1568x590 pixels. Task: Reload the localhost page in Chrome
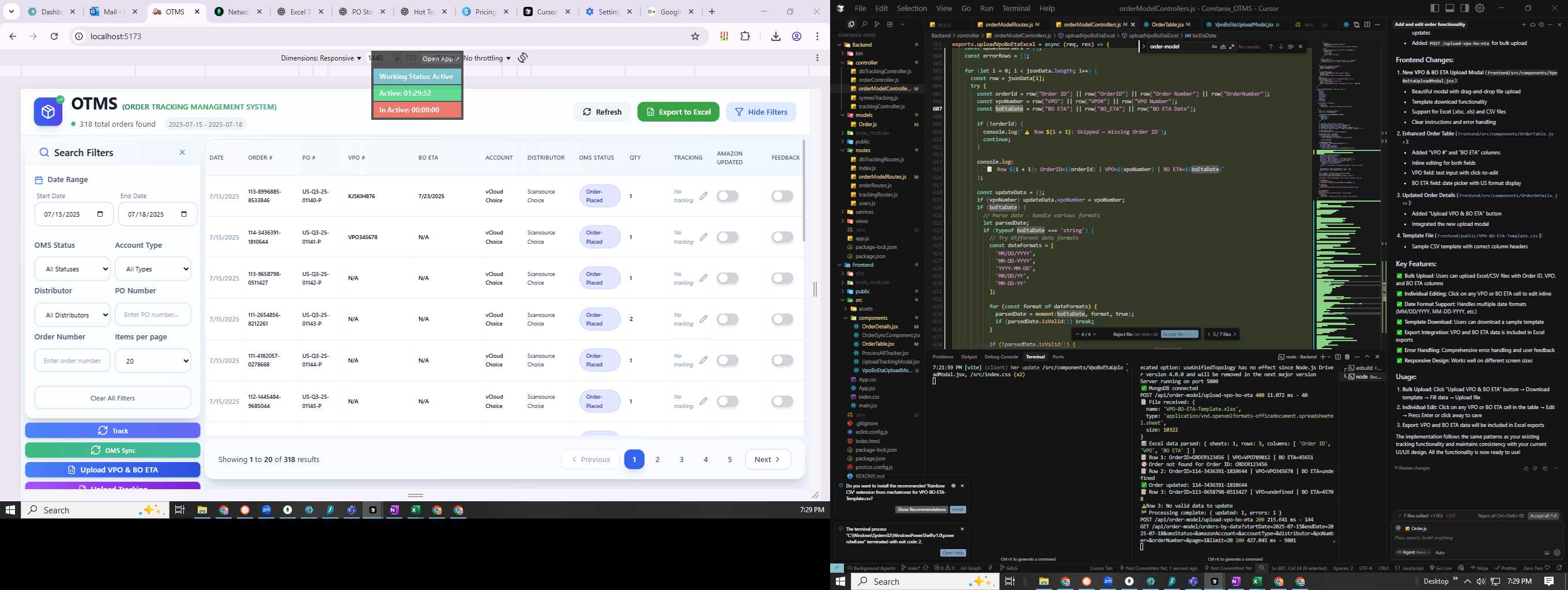pos(54,36)
